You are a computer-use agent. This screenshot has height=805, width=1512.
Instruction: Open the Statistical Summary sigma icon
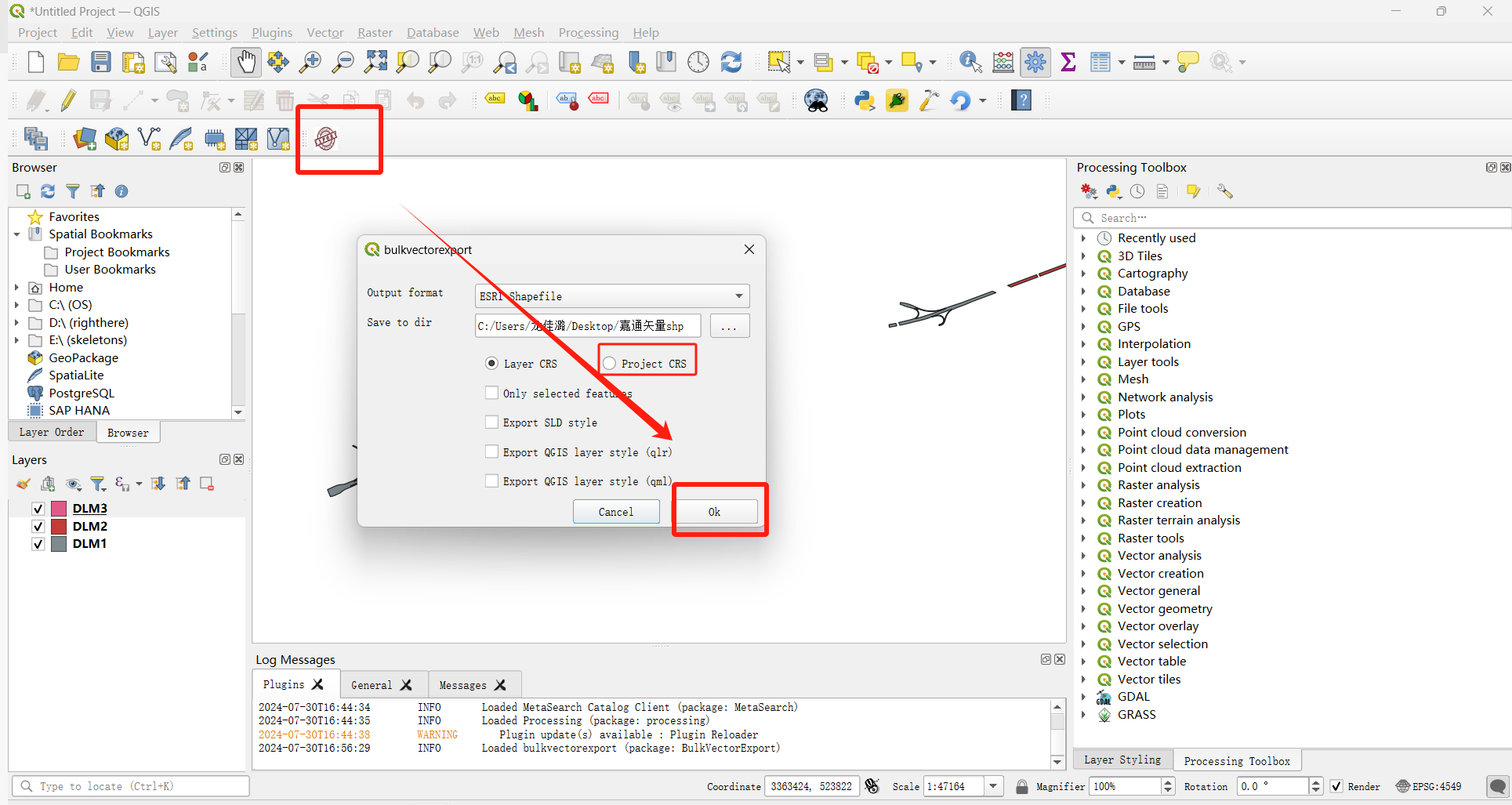coord(1068,62)
